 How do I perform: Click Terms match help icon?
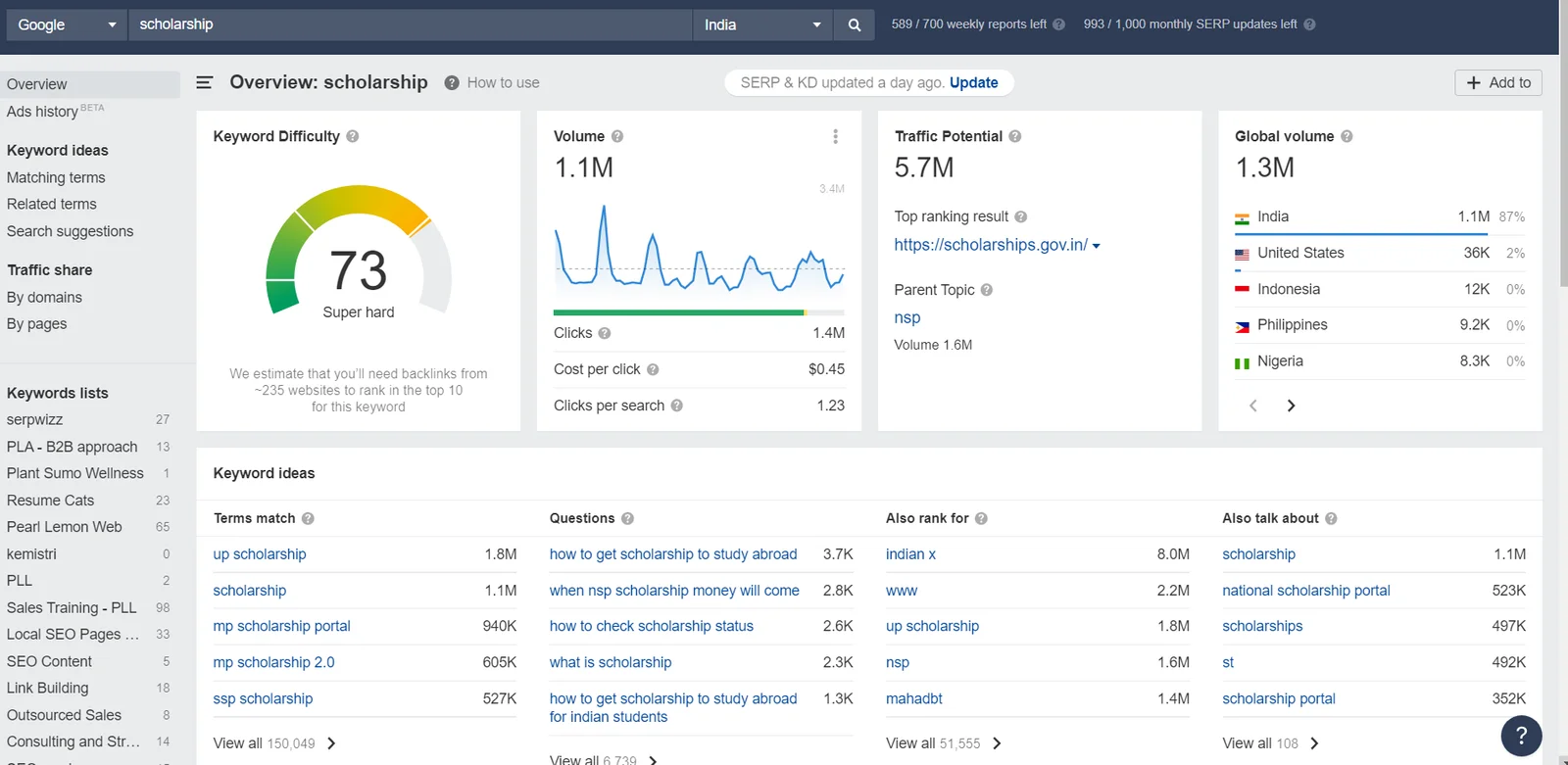[308, 518]
